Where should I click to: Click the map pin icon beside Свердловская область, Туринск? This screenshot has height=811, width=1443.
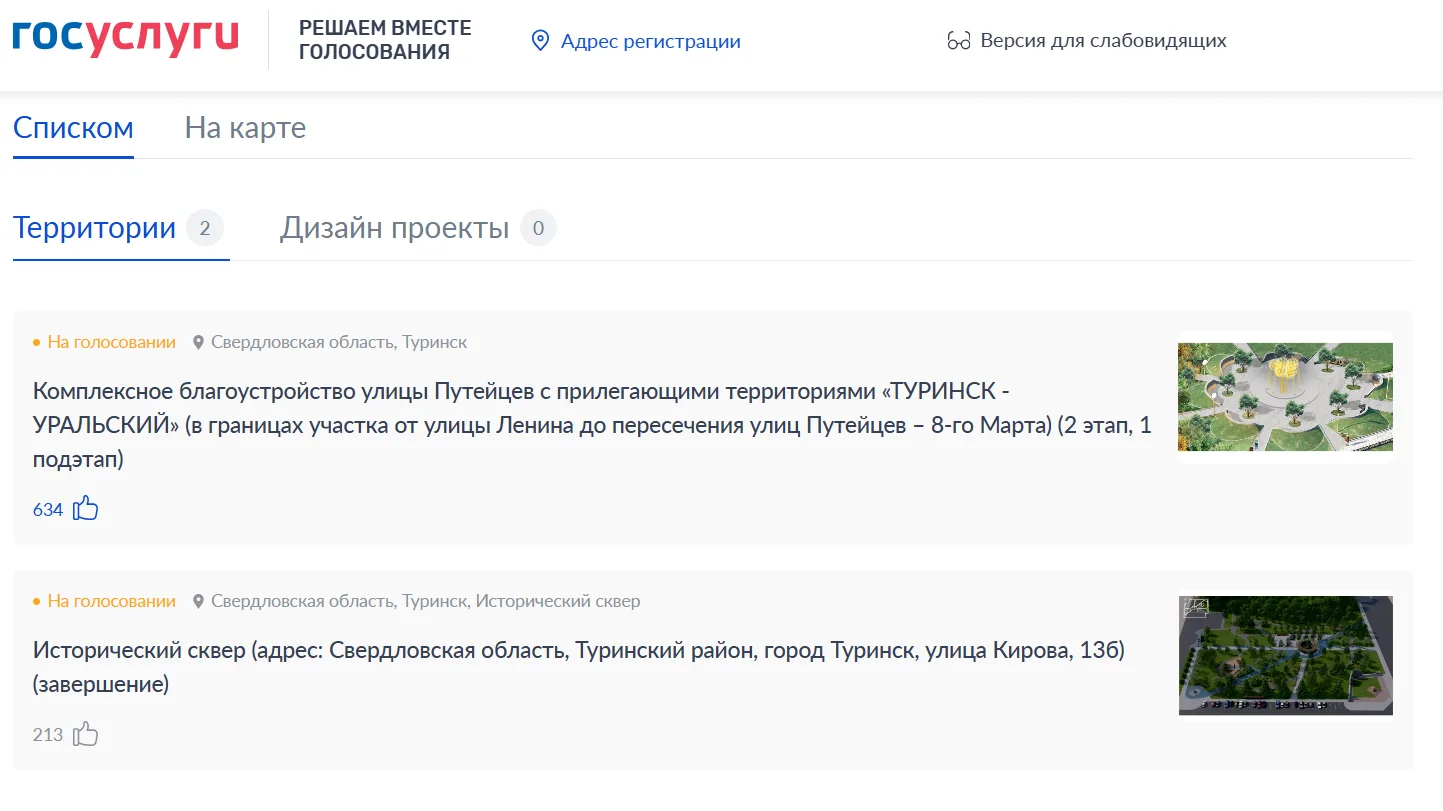(x=198, y=343)
